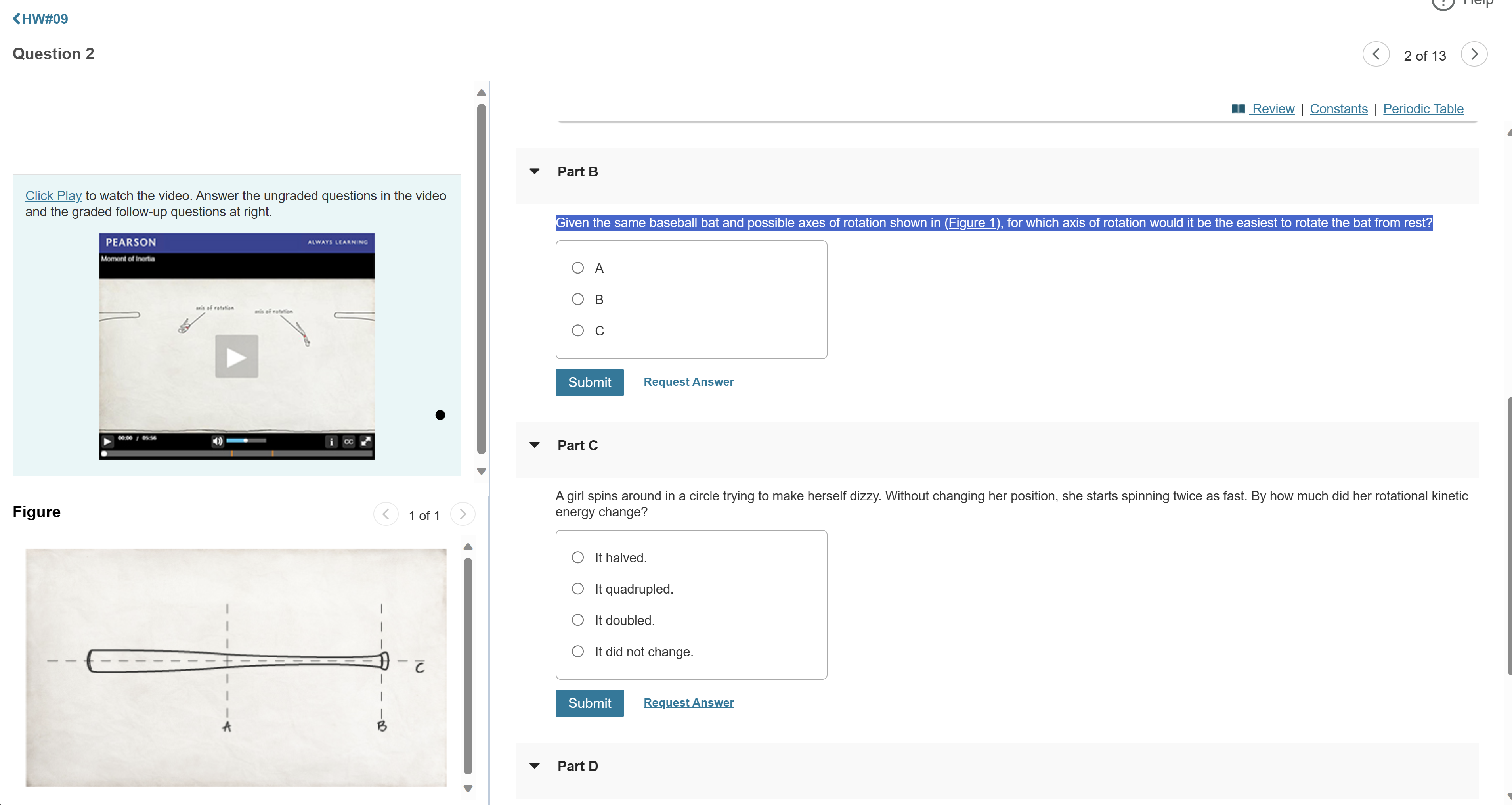Expand the Part D triangle
1512x805 pixels.
click(534, 766)
